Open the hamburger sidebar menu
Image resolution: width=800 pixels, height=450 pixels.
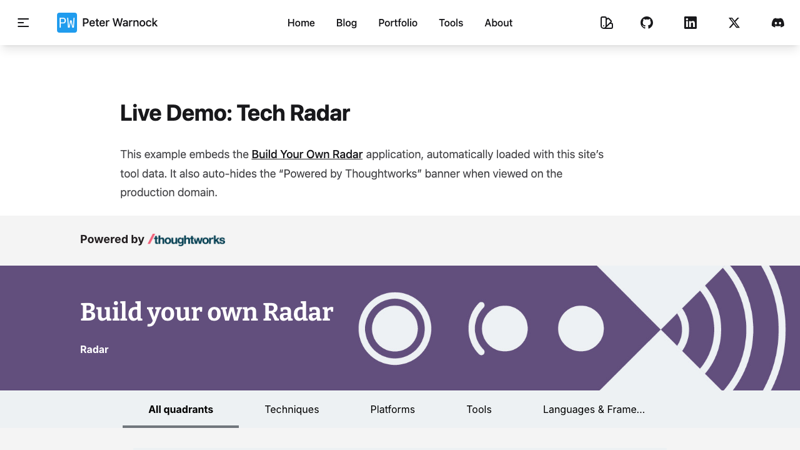pyautogui.click(x=23, y=22)
